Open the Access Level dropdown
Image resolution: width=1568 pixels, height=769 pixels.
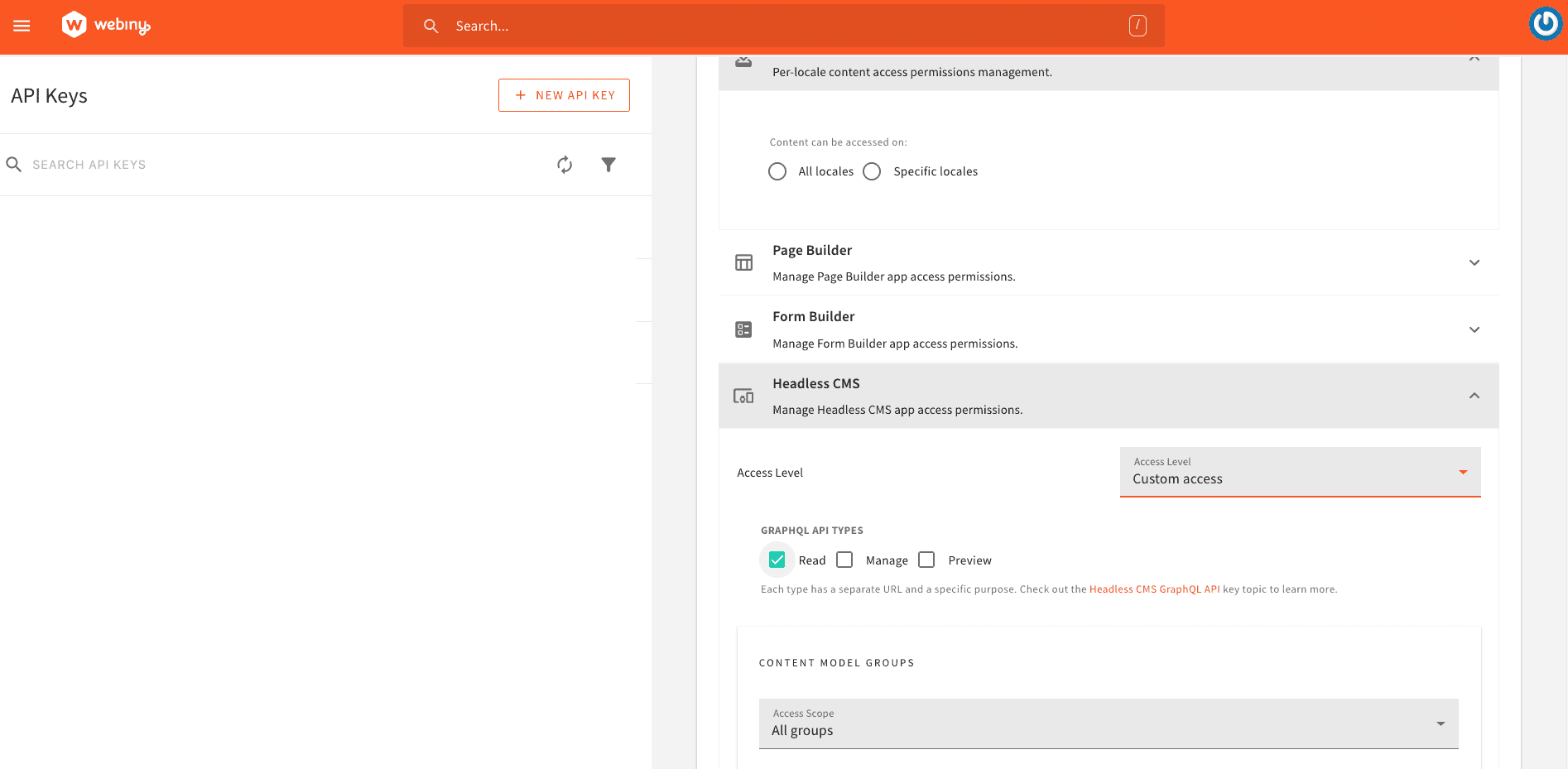(1299, 472)
